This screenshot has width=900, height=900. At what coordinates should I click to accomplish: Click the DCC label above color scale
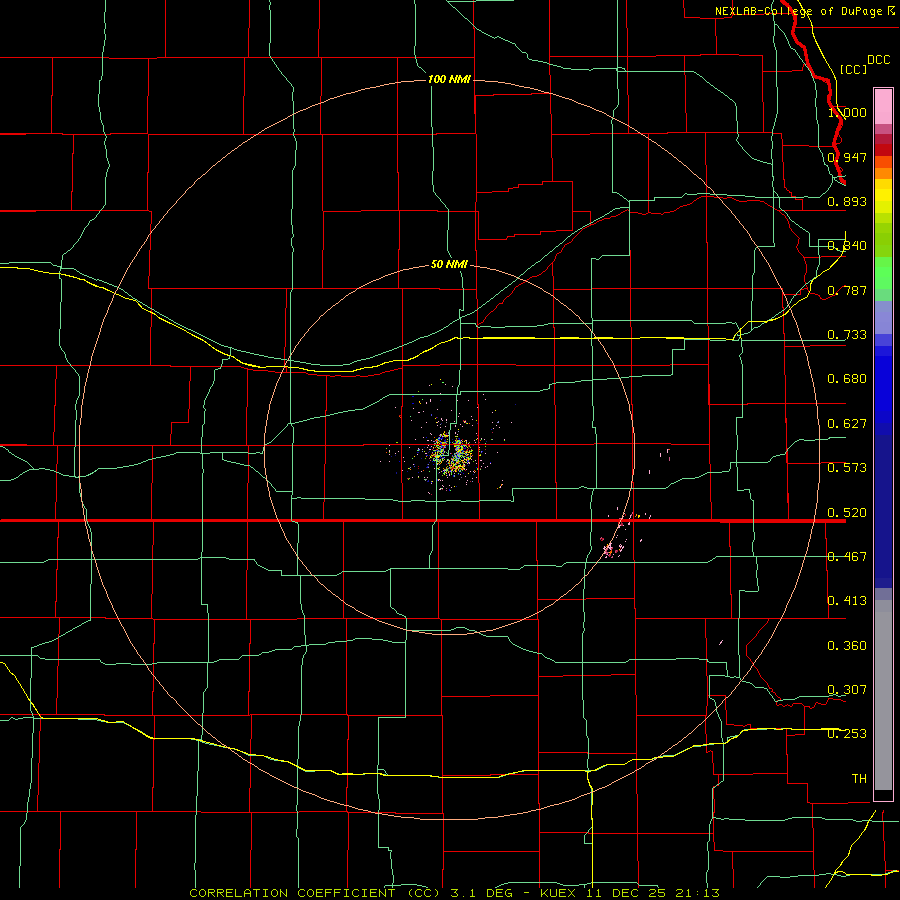(878, 60)
